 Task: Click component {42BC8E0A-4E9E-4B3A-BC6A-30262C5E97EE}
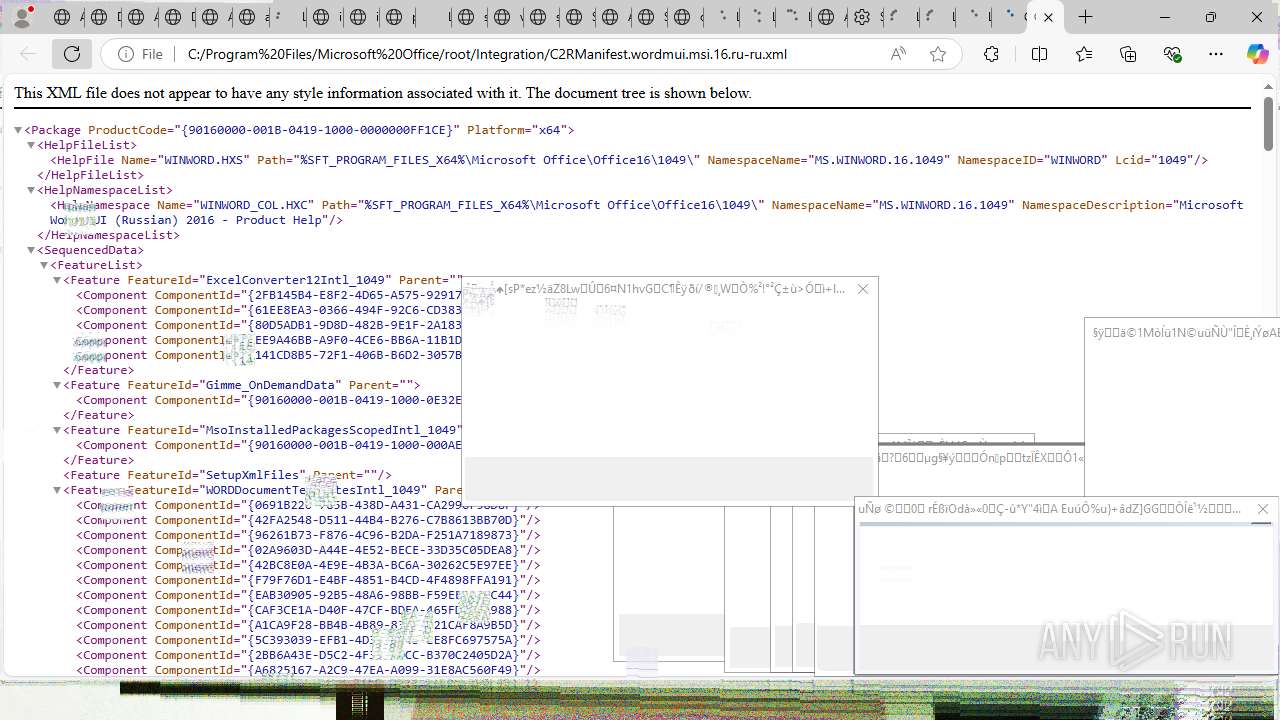309,565
